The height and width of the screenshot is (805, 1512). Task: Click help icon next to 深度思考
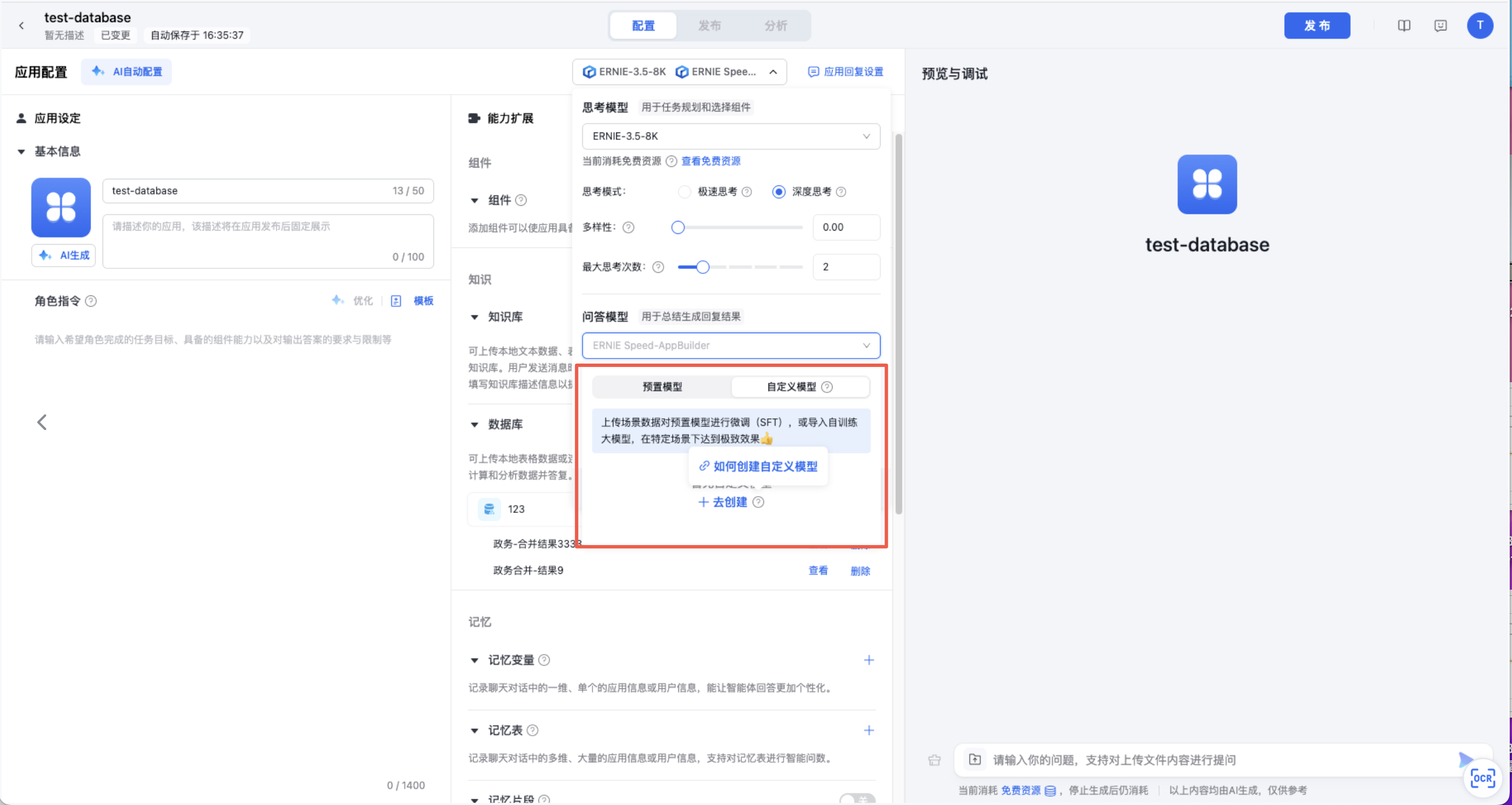click(841, 192)
